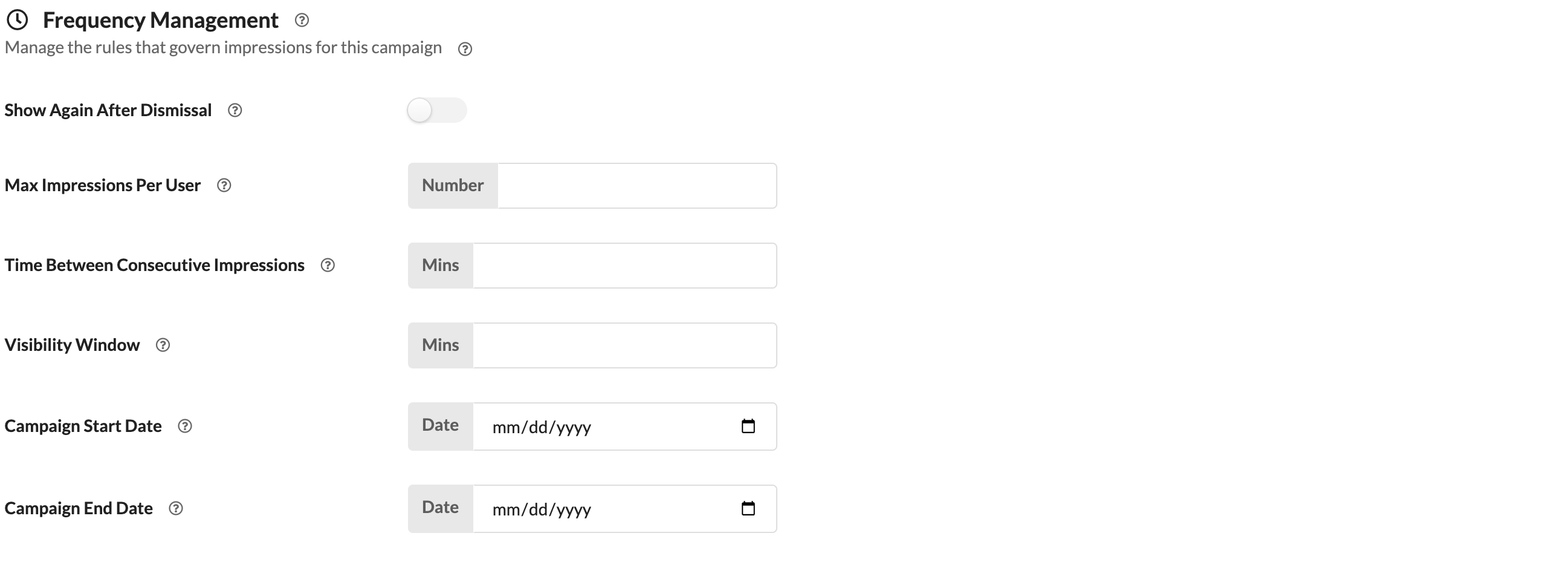The width and height of the screenshot is (1568, 582).
Task: Click the Frequency Management heading text
Action: tap(161, 20)
